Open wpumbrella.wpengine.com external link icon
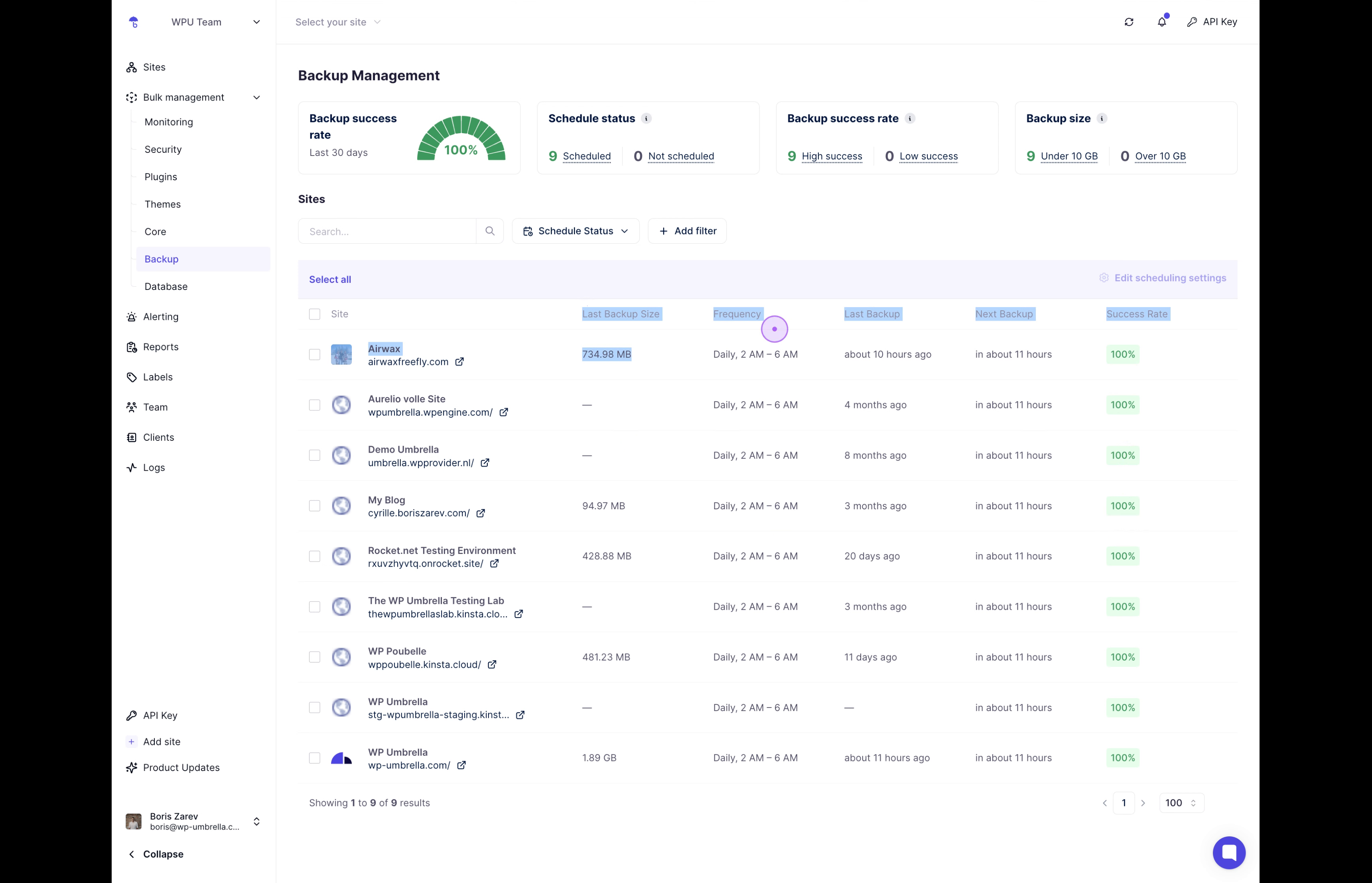 503,412
